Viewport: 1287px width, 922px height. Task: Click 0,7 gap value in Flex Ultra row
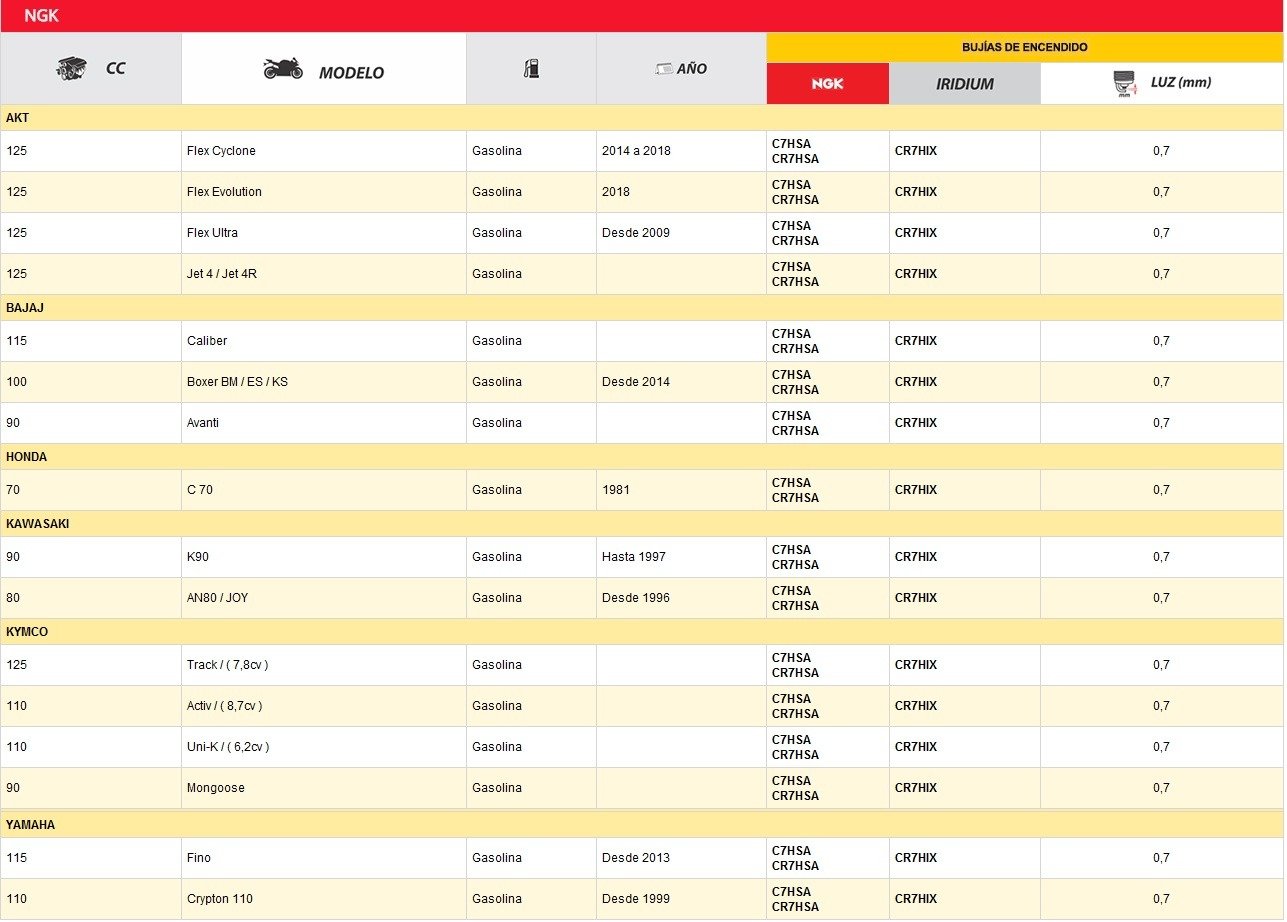point(1161,233)
